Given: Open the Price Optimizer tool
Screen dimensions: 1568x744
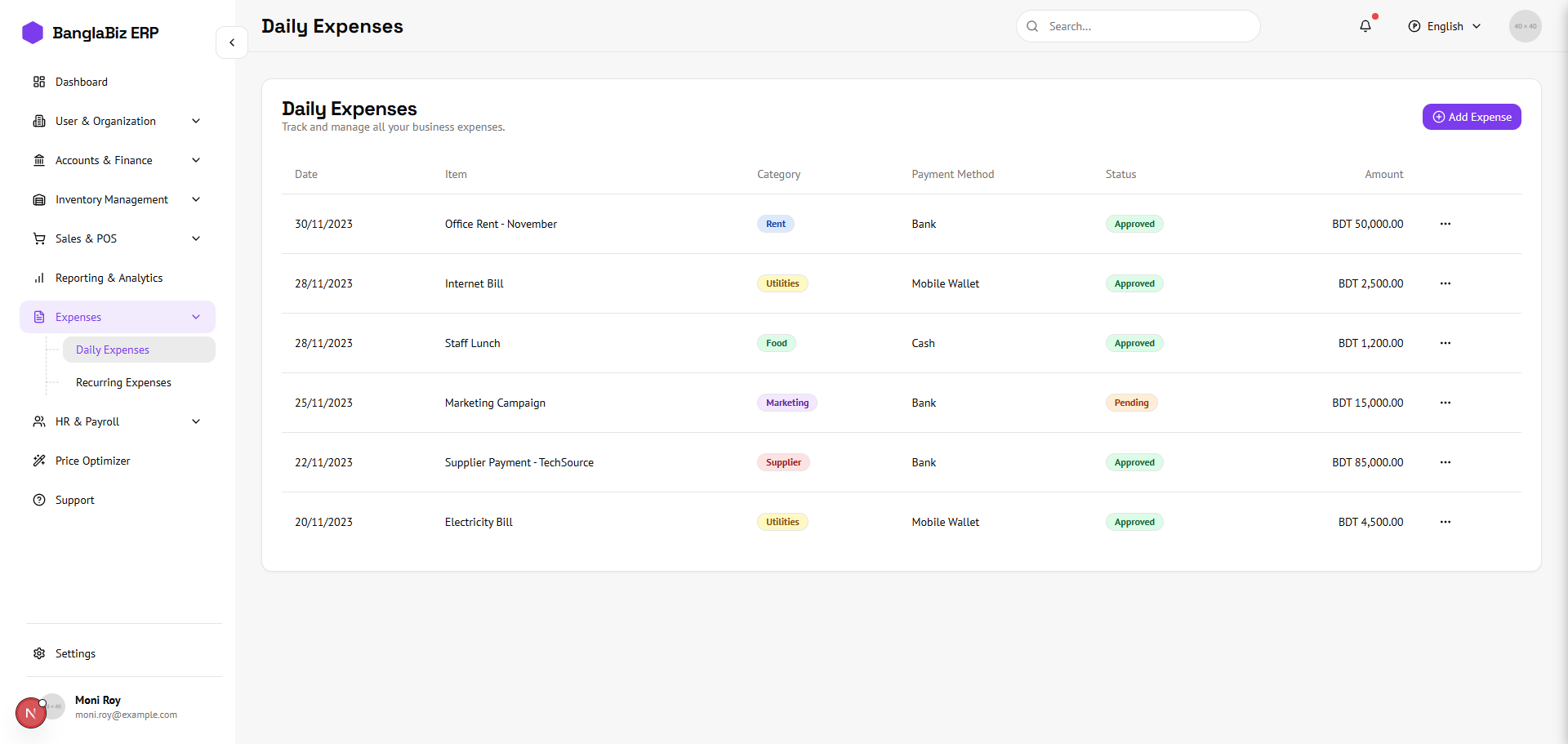Looking at the screenshot, I should pos(92,461).
